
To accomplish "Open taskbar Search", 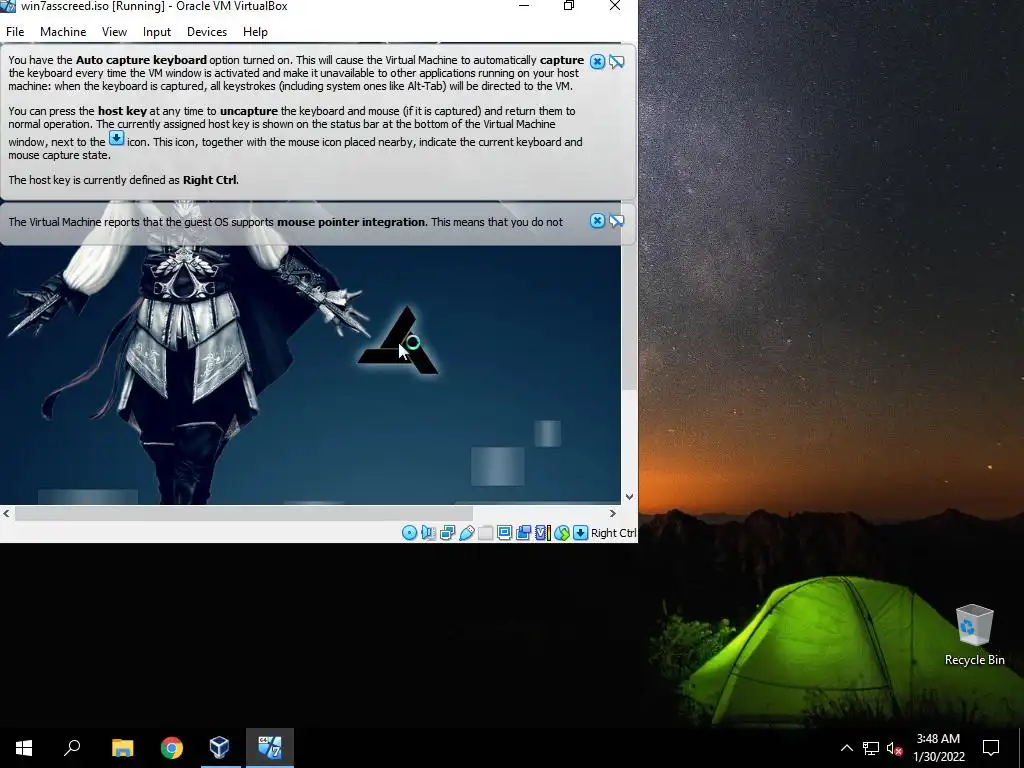I will [x=72, y=748].
